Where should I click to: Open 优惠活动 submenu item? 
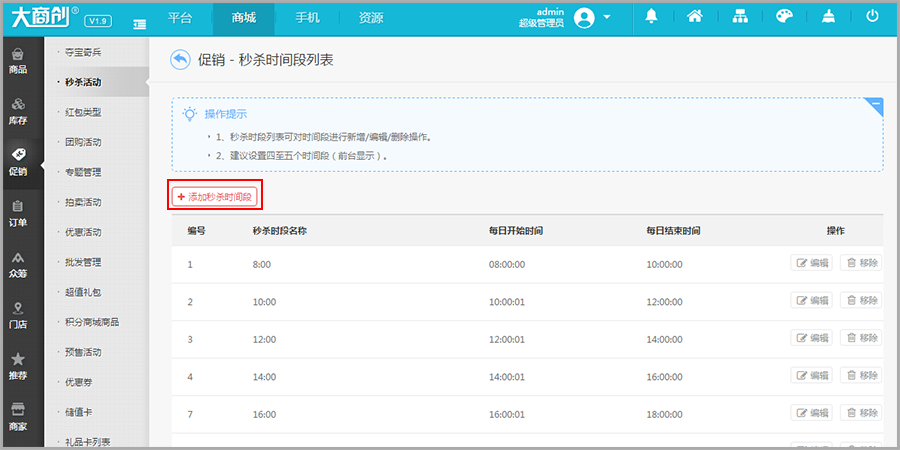83,232
